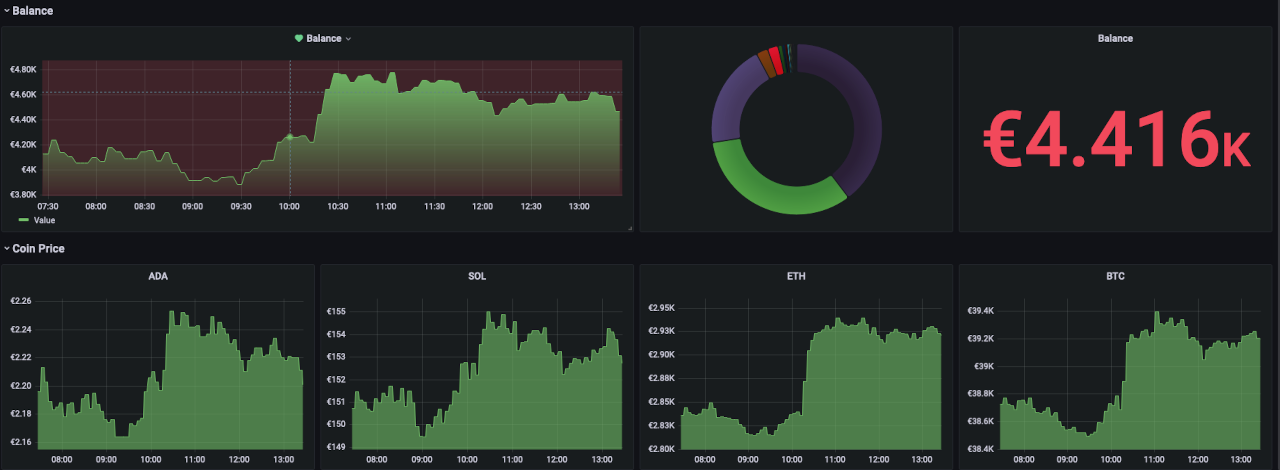Collapse the Balance dashboard row
This screenshot has height=470, width=1280.
point(28,10)
